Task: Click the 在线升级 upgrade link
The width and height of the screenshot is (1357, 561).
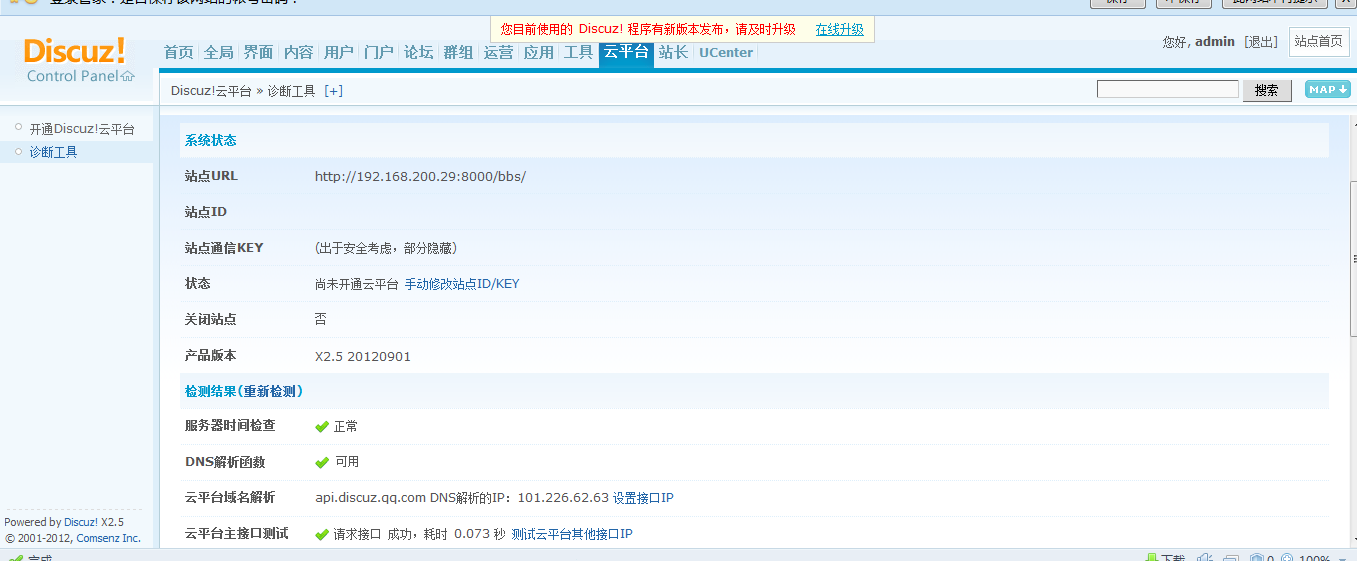Action: (x=840, y=30)
